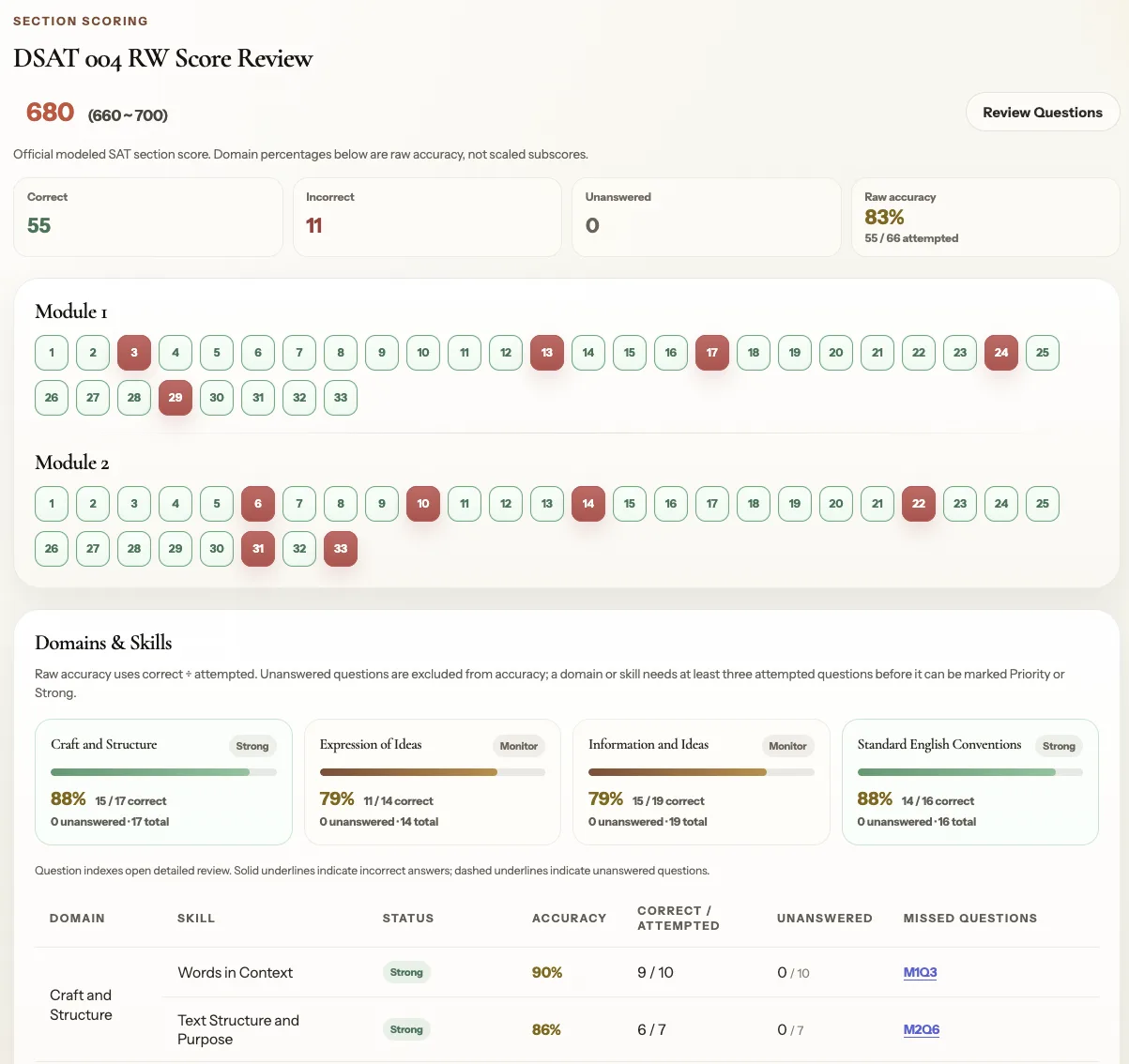Open Module 2 question 6

click(x=258, y=504)
